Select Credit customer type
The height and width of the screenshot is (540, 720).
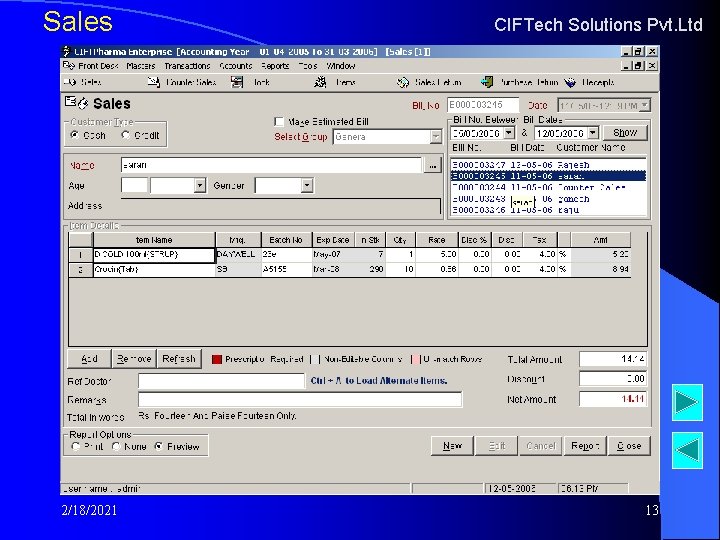tap(125, 135)
